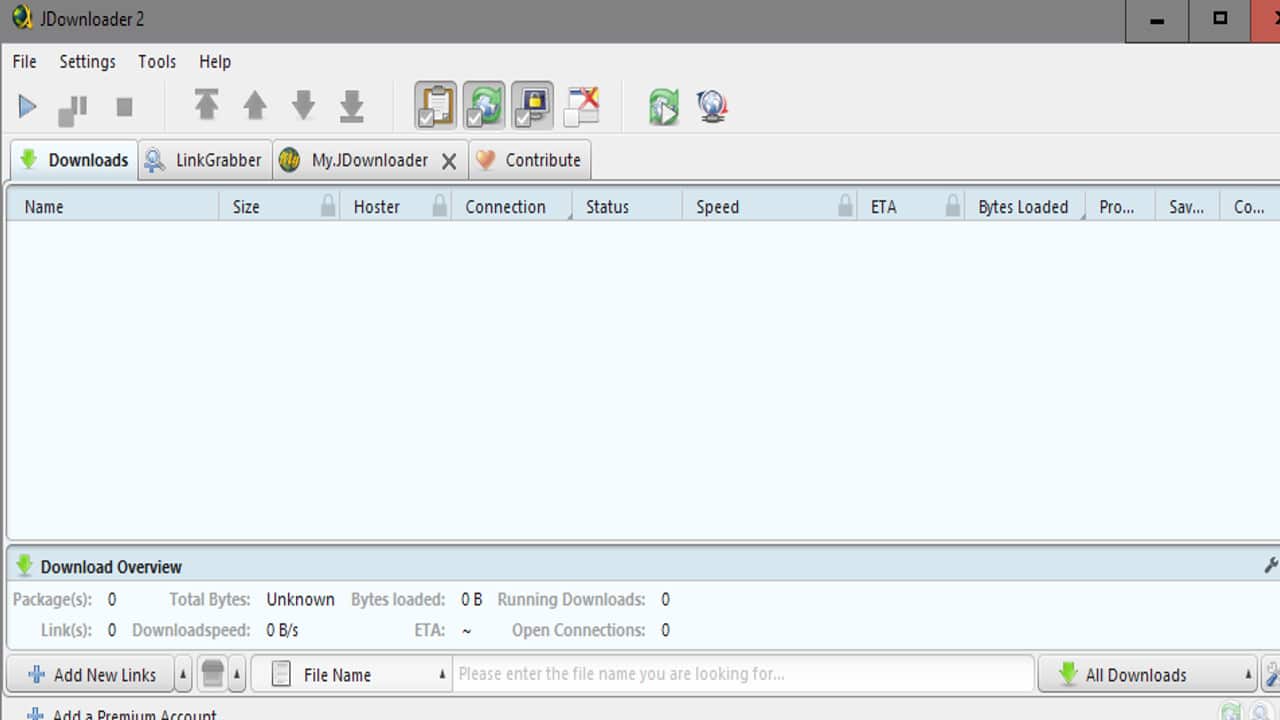Toggle auto reconnect button
The width and height of the screenshot is (1280, 720).
[x=484, y=105]
